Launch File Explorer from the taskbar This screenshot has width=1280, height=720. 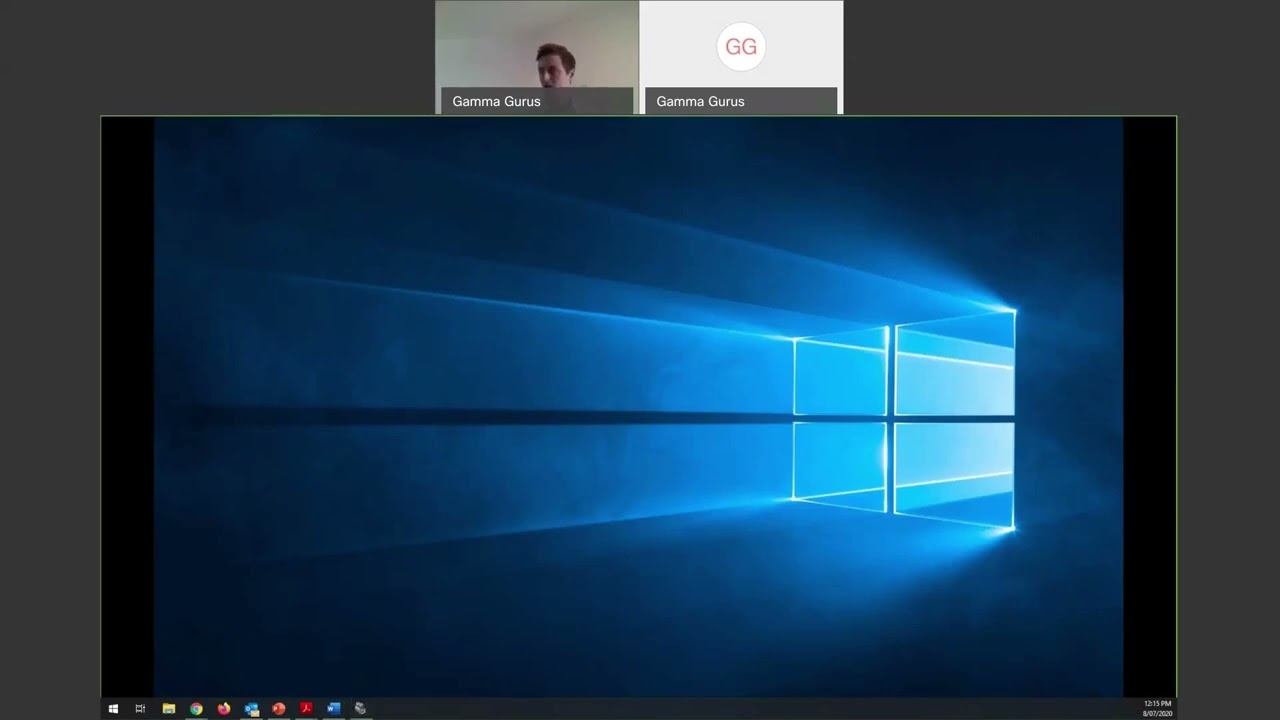coord(169,709)
